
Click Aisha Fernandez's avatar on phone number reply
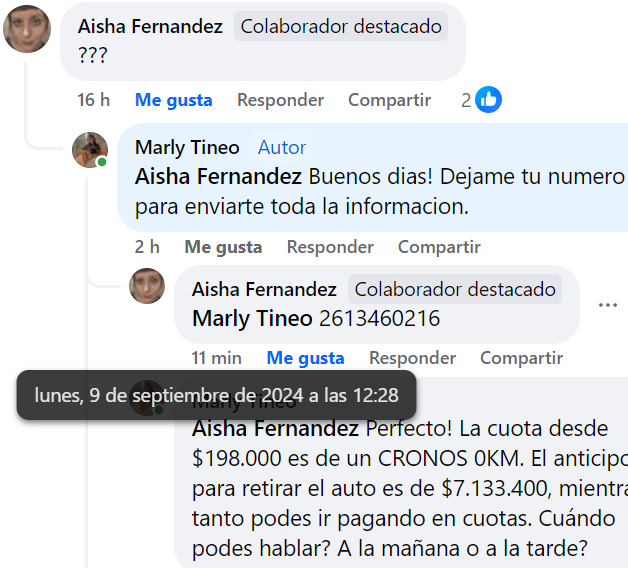(147, 286)
